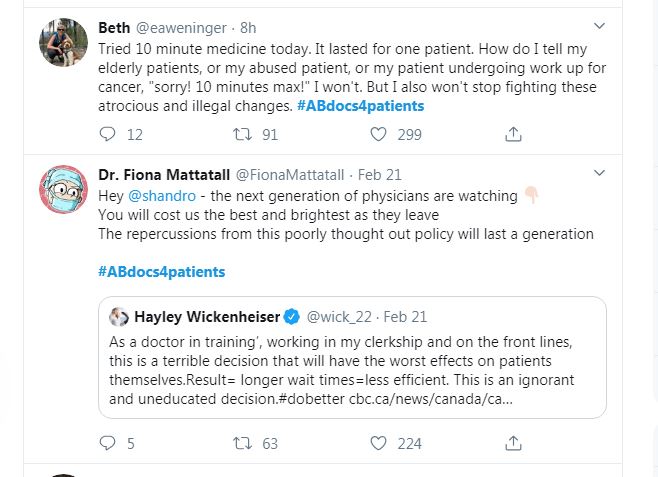Open more options chevron on Beth's tweet
Screen dimensions: 658x477
(x=599, y=25)
